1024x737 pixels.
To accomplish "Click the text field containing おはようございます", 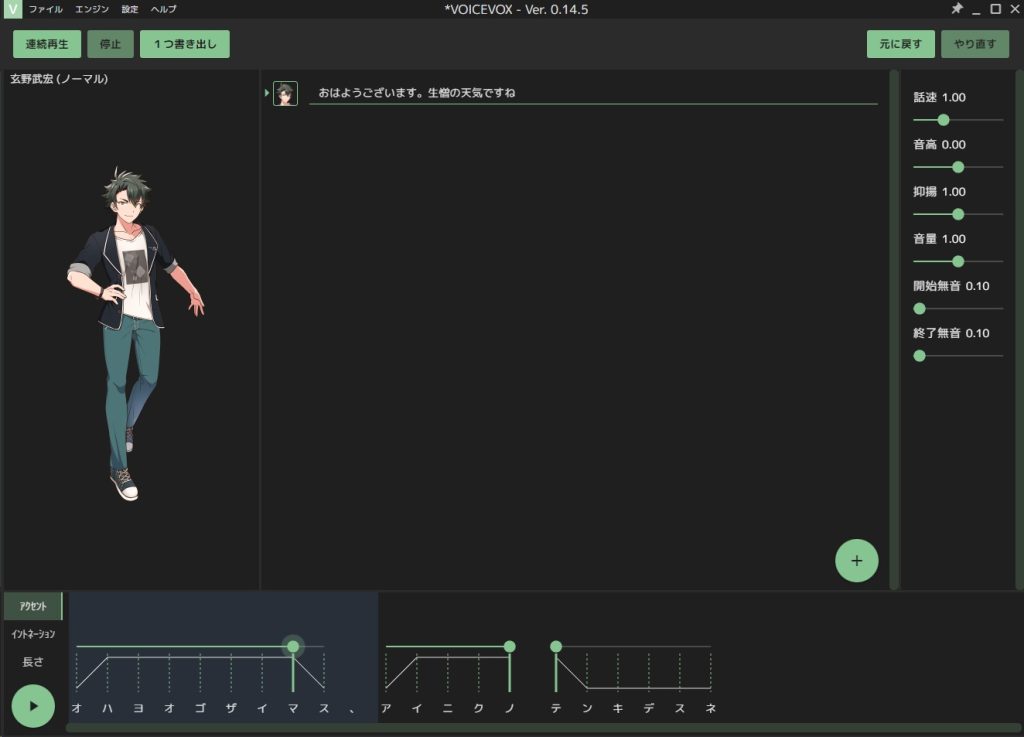I will [x=593, y=93].
